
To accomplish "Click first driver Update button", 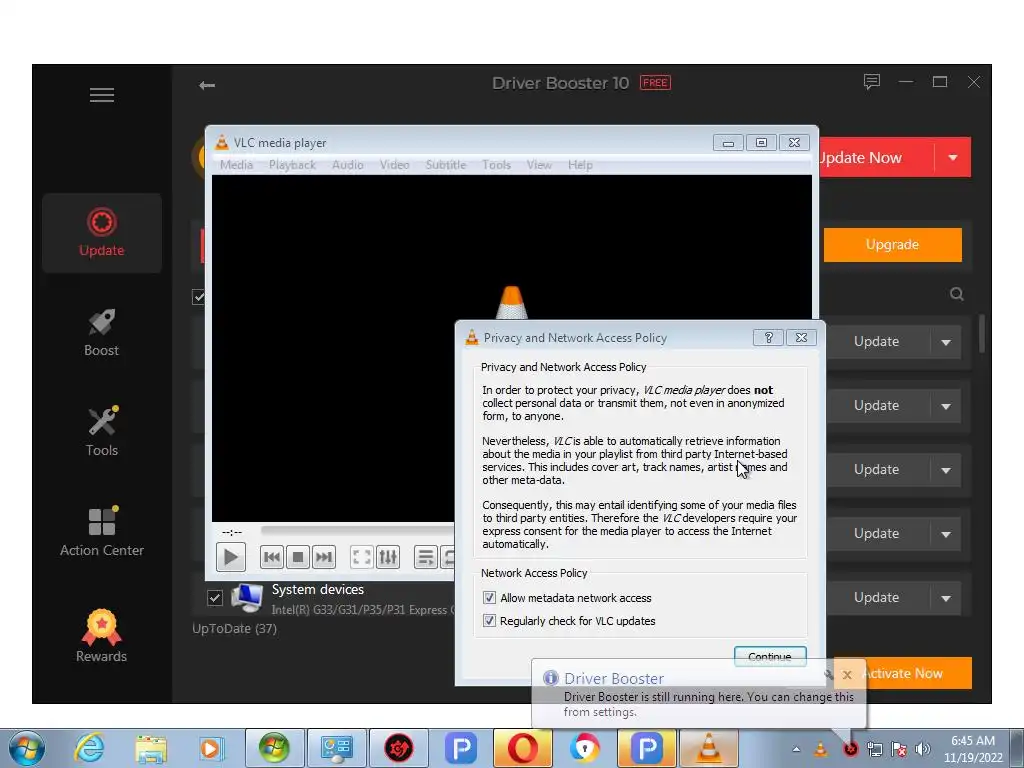I will [x=877, y=342].
